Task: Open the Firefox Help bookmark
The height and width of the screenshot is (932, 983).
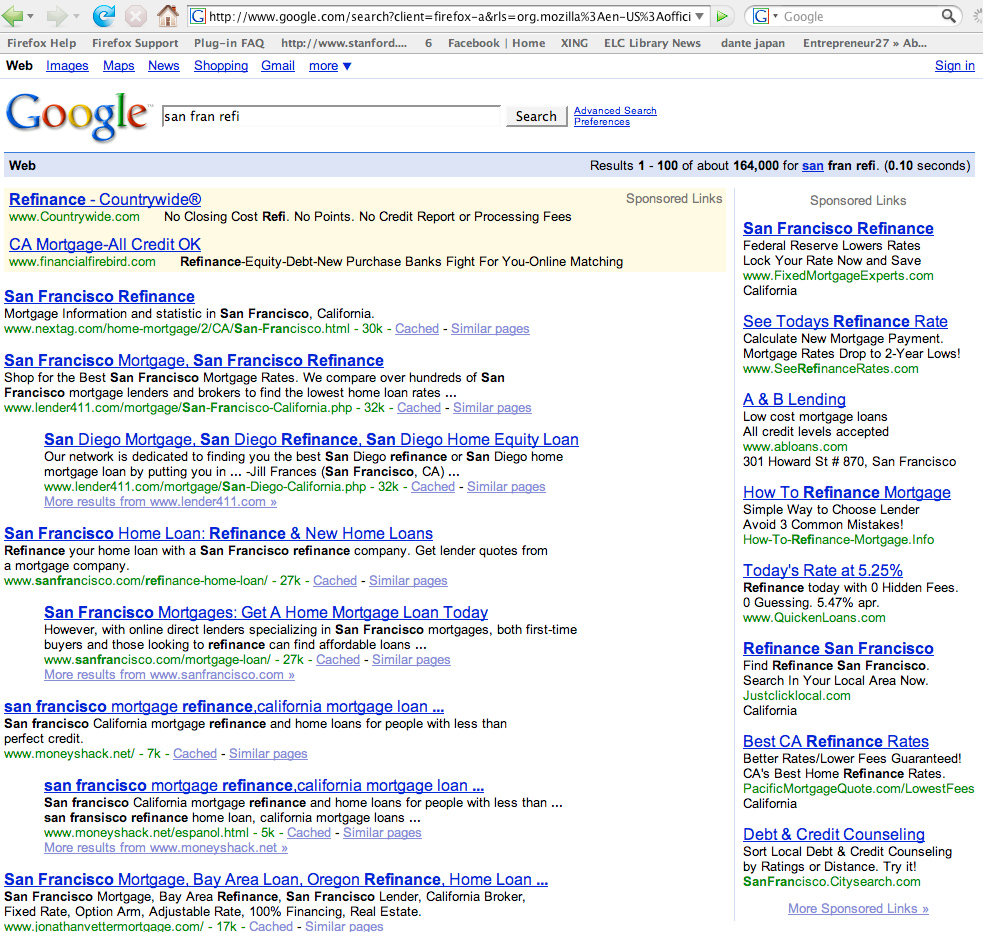Action: 41,43
